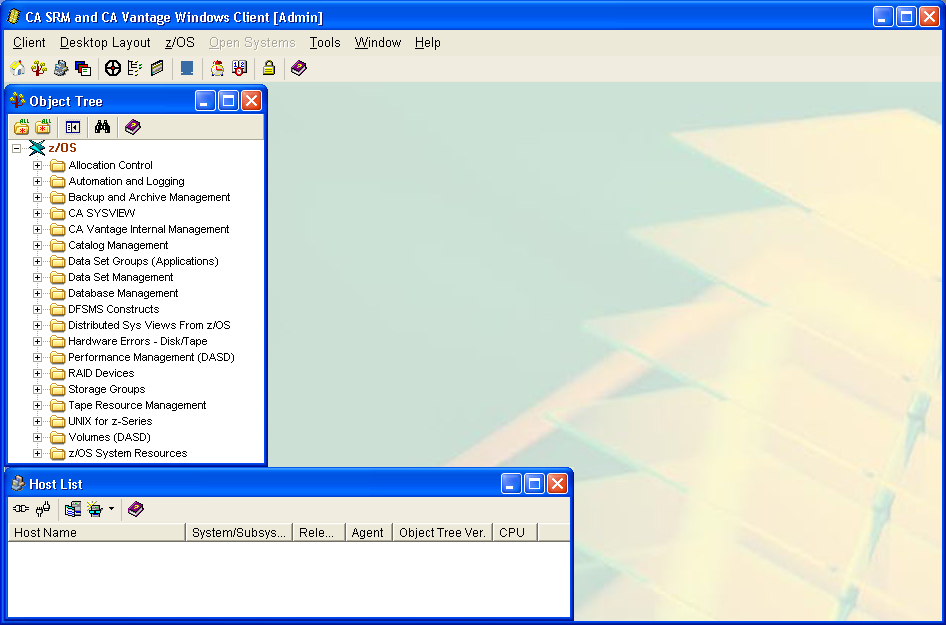Click the alarm clock icon on main toolbar
Screen dimensions: 946x625
coord(216,68)
